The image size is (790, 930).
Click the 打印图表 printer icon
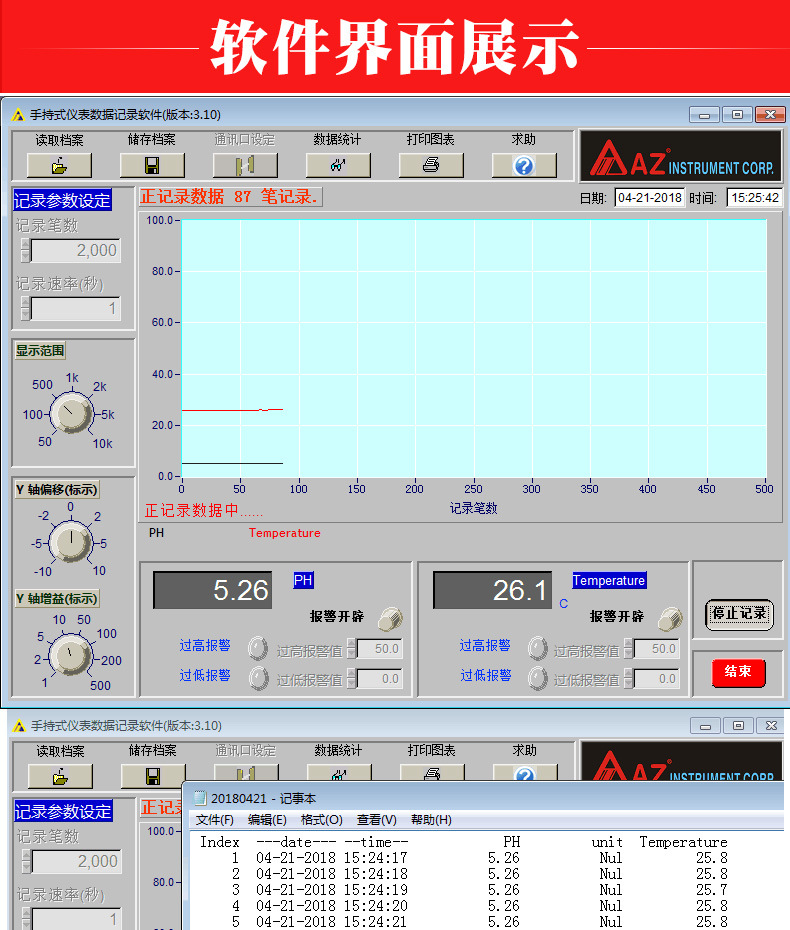(431, 165)
